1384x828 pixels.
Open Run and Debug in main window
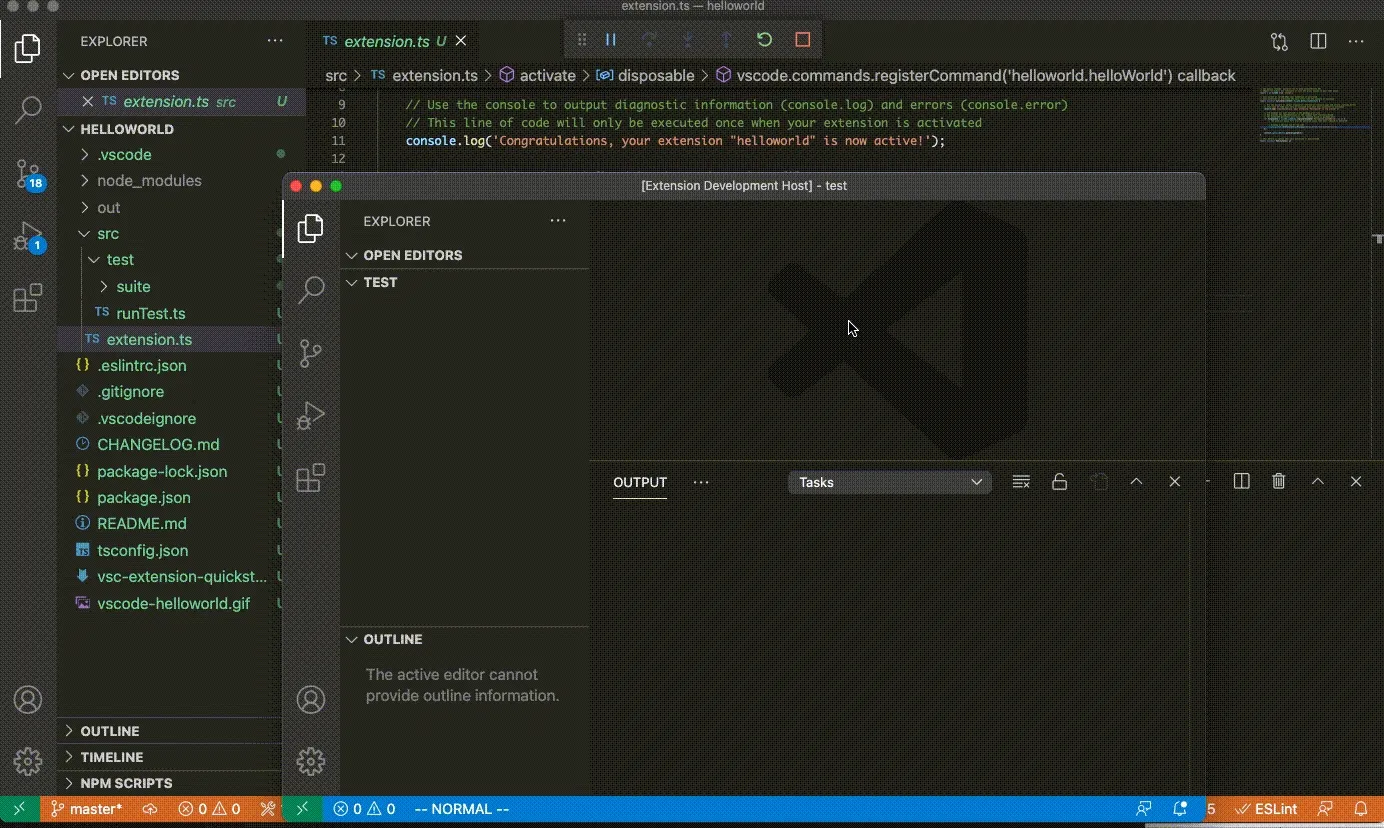[28, 237]
